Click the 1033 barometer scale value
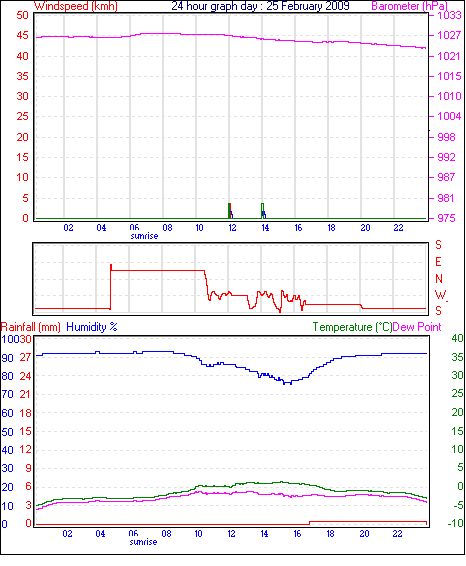Screen dimensions: 466x566 [x=449, y=15]
